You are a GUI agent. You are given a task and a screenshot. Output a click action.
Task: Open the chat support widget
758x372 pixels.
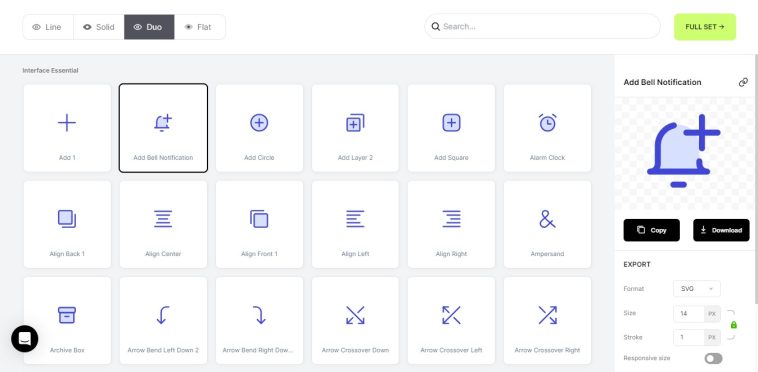coord(25,339)
